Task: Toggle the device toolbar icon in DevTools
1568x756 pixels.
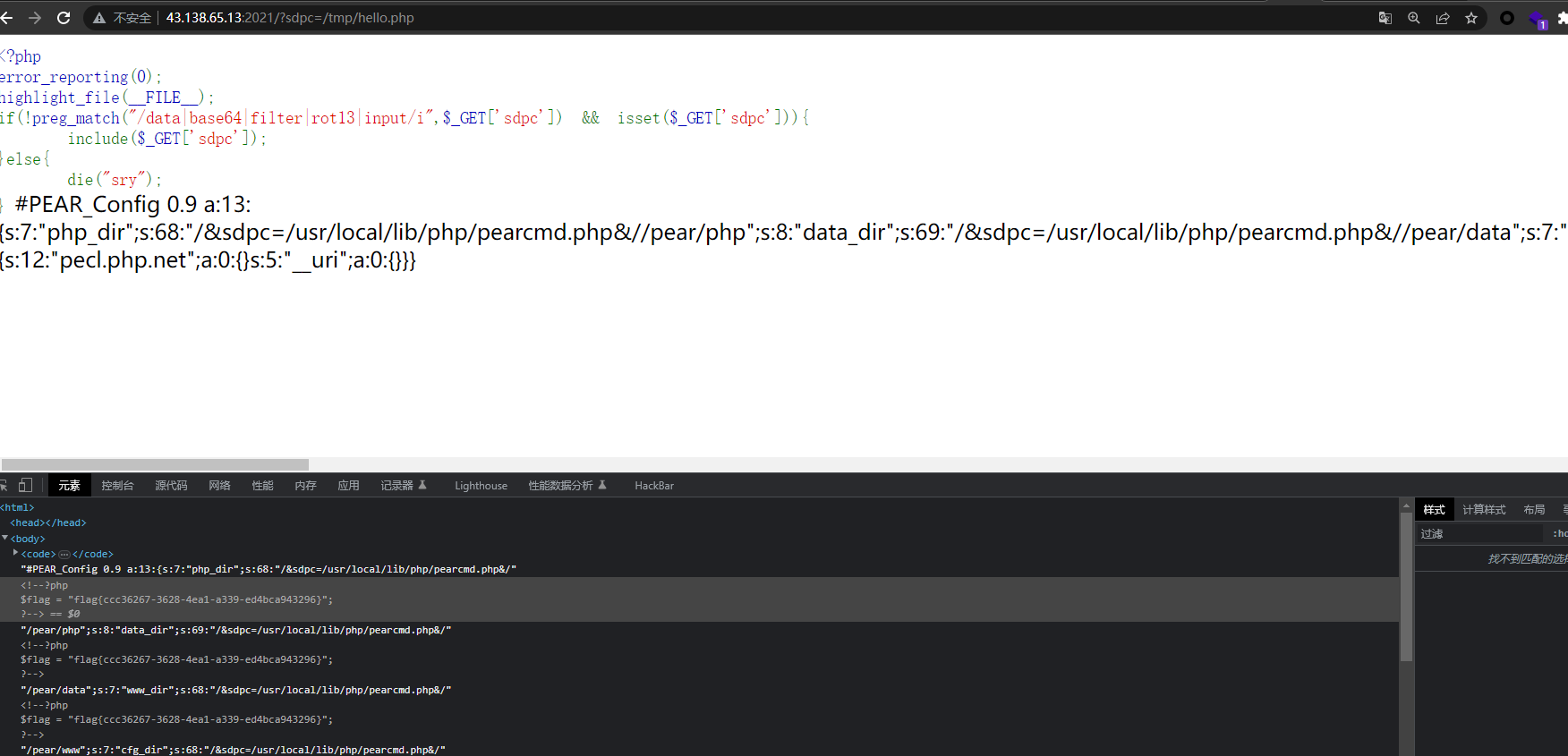Action: click(x=26, y=485)
